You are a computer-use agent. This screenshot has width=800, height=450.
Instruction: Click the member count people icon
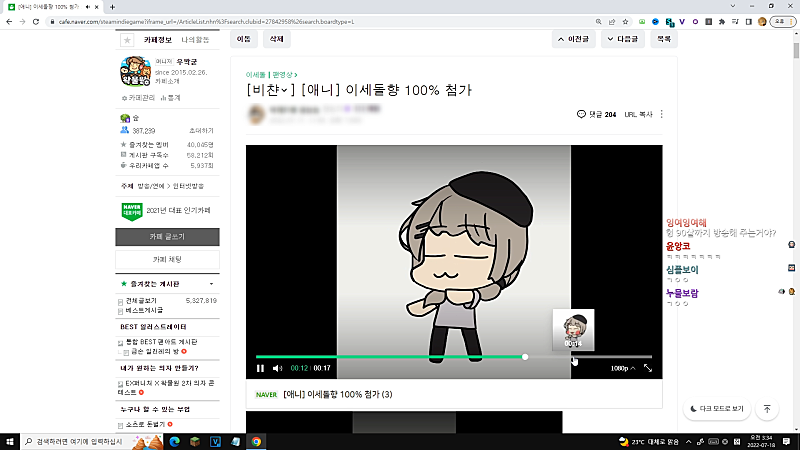(124, 130)
